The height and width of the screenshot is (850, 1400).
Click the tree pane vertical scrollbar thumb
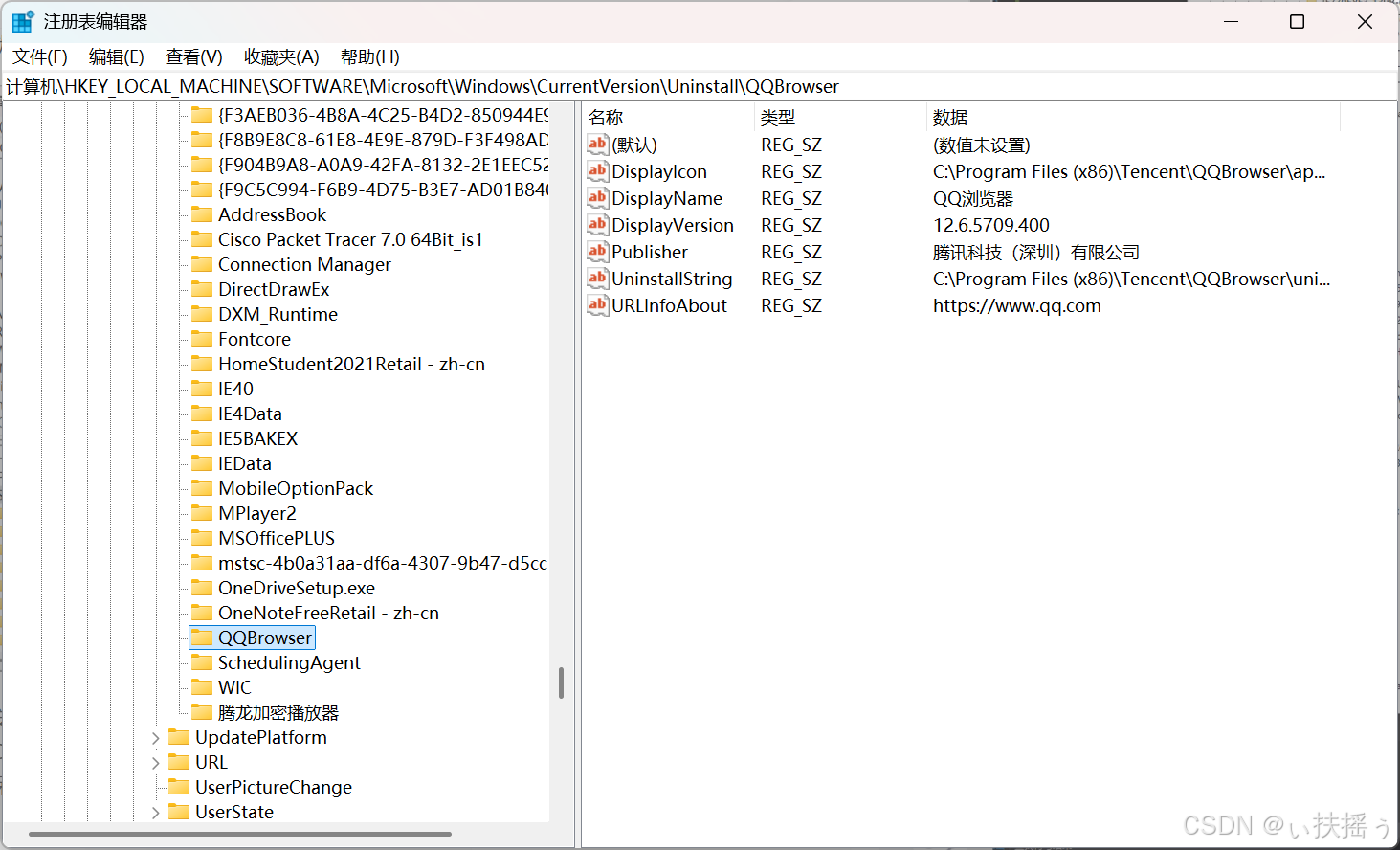click(x=561, y=682)
